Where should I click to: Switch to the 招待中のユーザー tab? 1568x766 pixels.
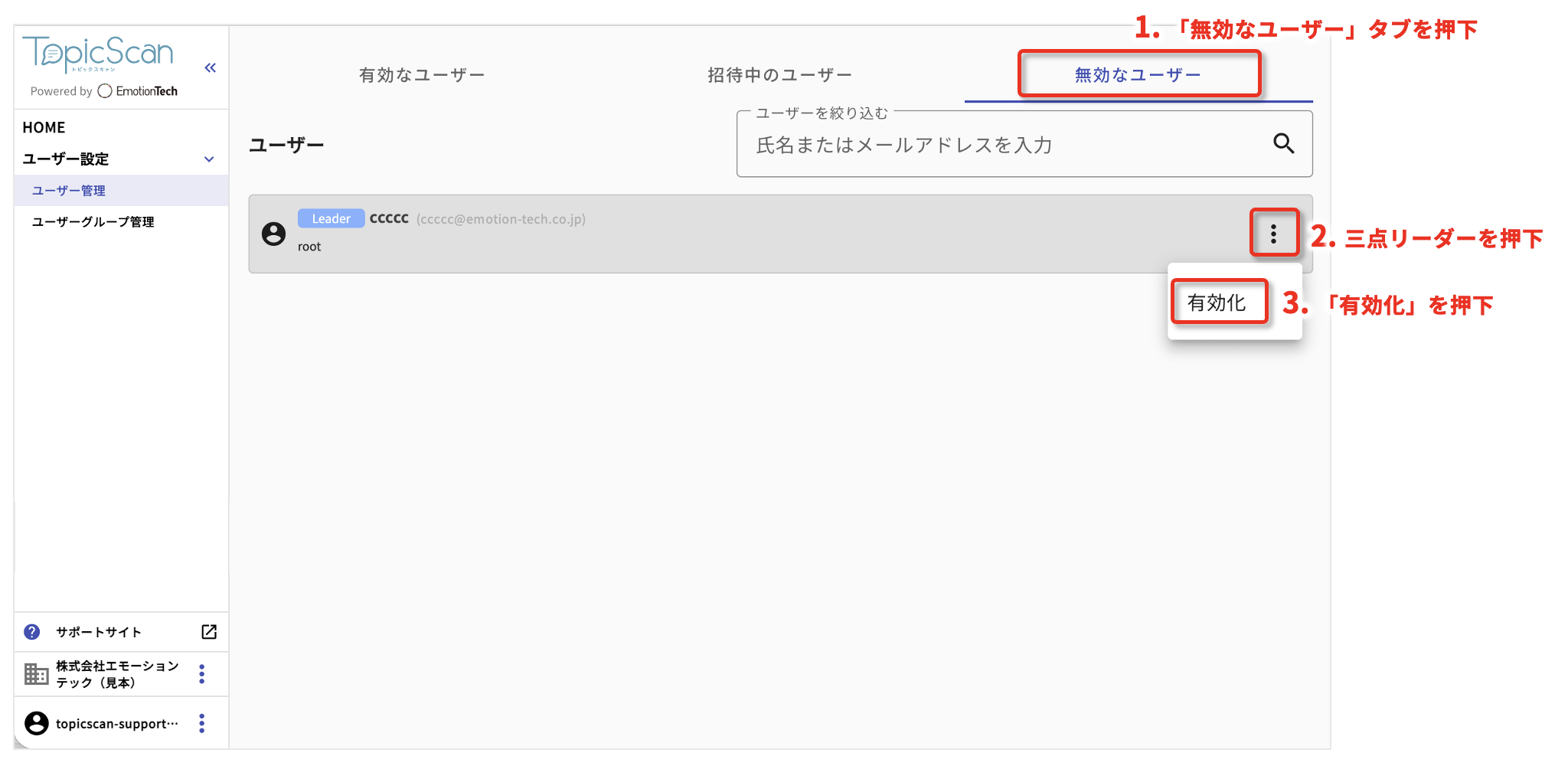click(779, 75)
